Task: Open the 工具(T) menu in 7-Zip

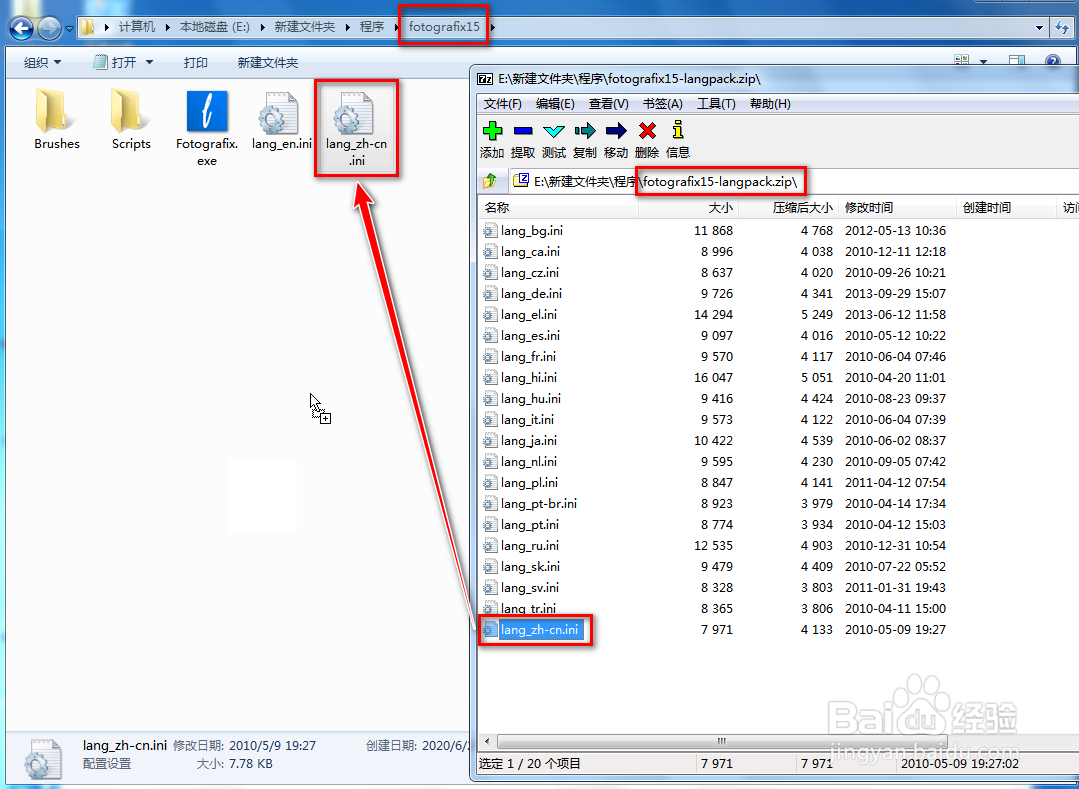Action: [x=716, y=104]
